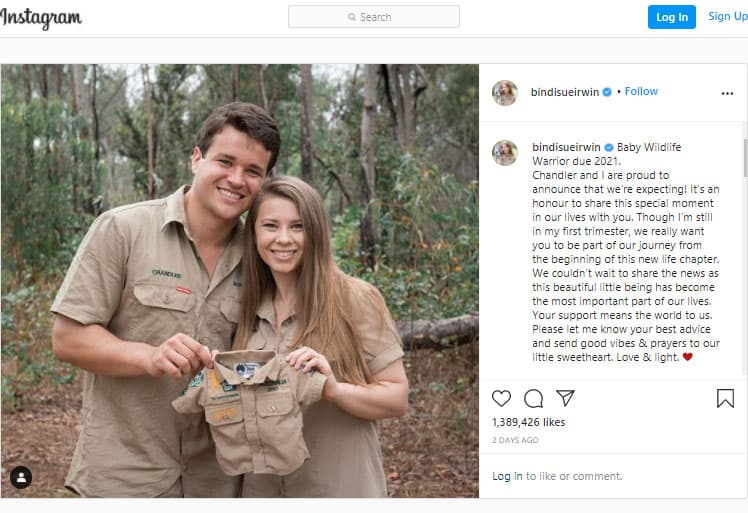748x513 pixels.
Task: Click bindisueirwin username in the caption
Action: tap(566, 147)
